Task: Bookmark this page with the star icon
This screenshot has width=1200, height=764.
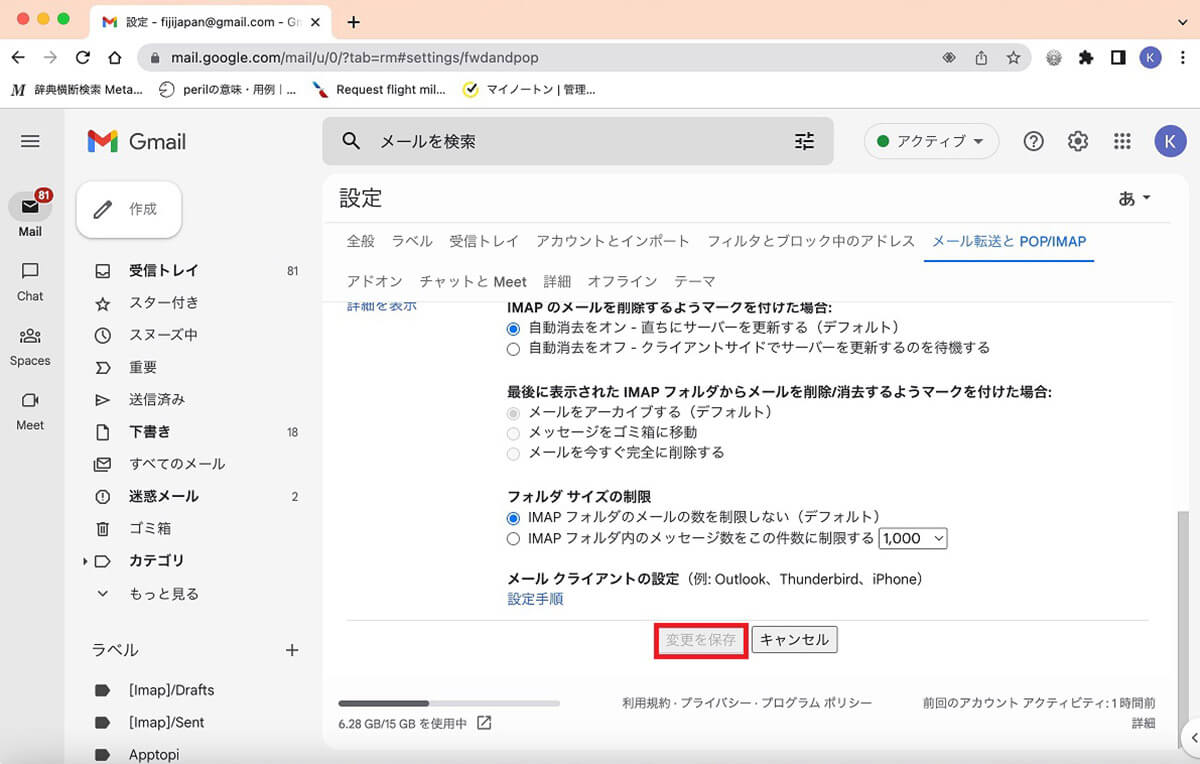Action: [x=1013, y=58]
